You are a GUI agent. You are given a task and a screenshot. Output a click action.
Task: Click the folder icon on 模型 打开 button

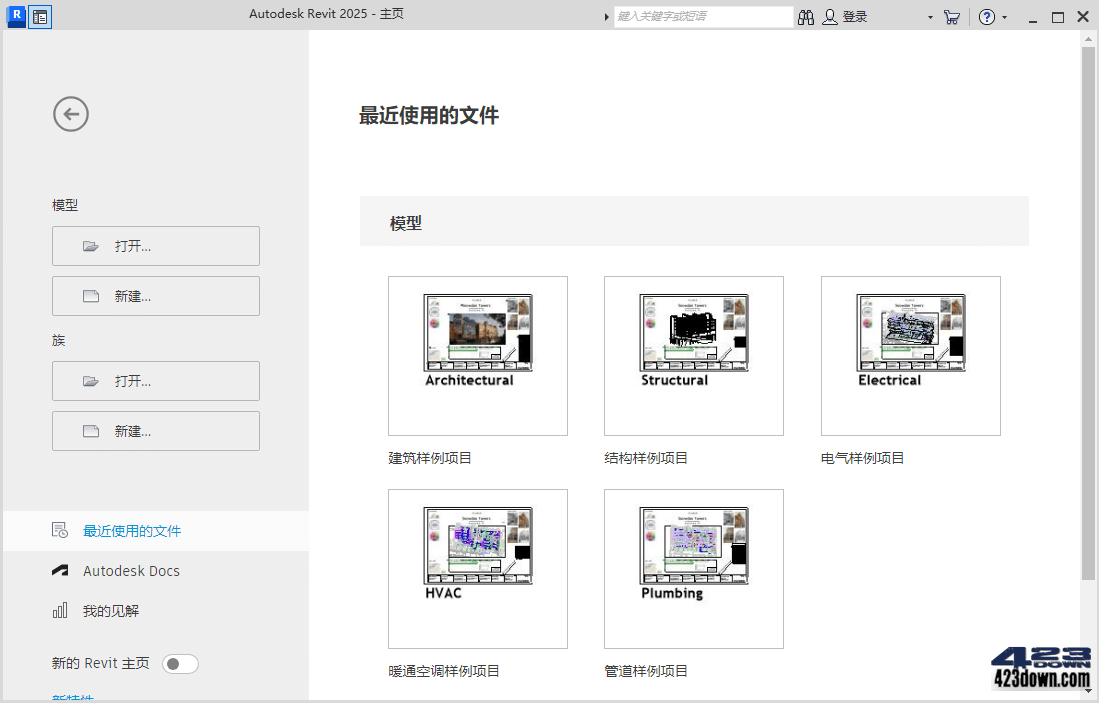[x=89, y=245]
